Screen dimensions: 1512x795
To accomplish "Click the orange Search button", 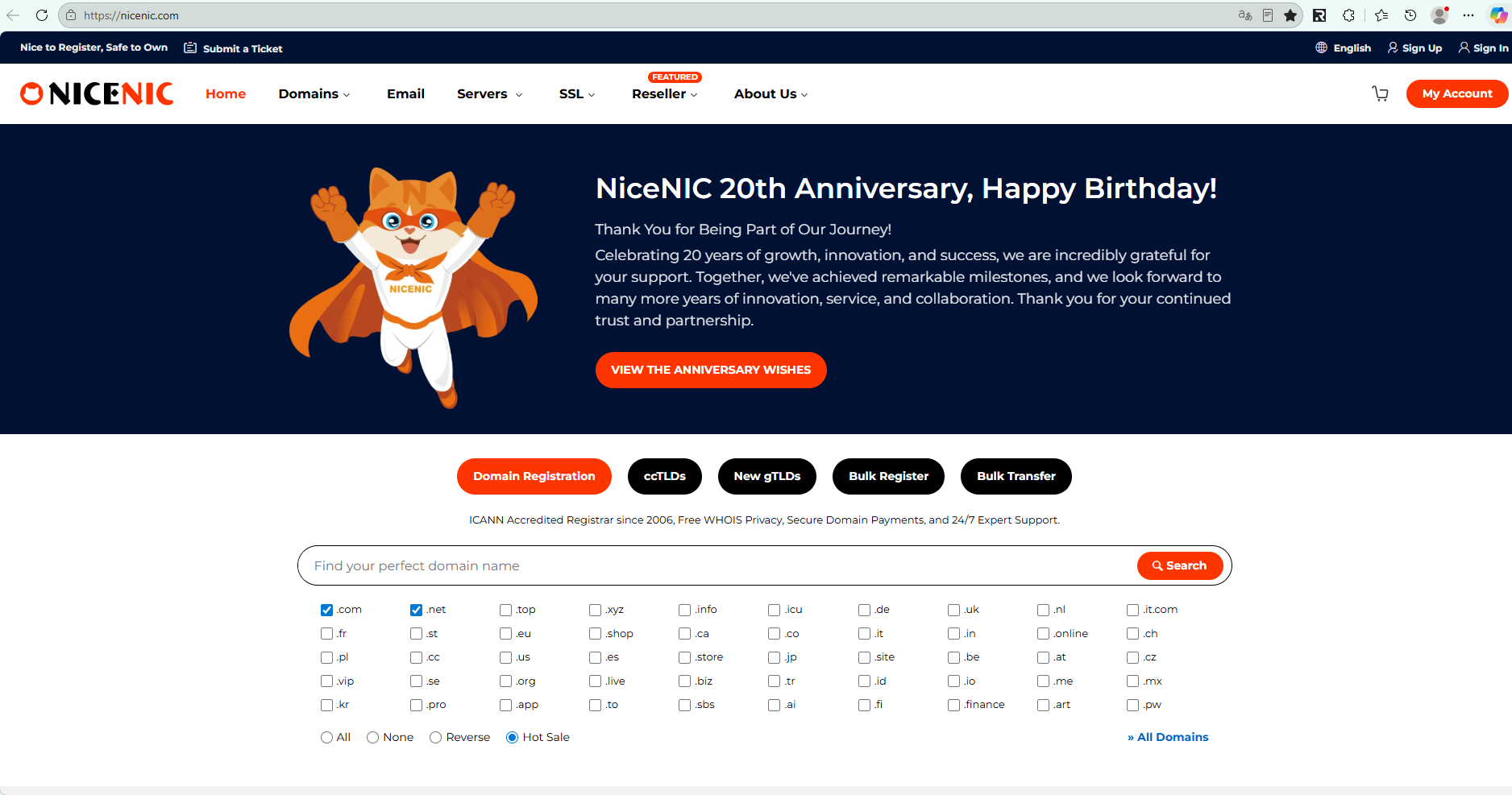I will [x=1180, y=565].
